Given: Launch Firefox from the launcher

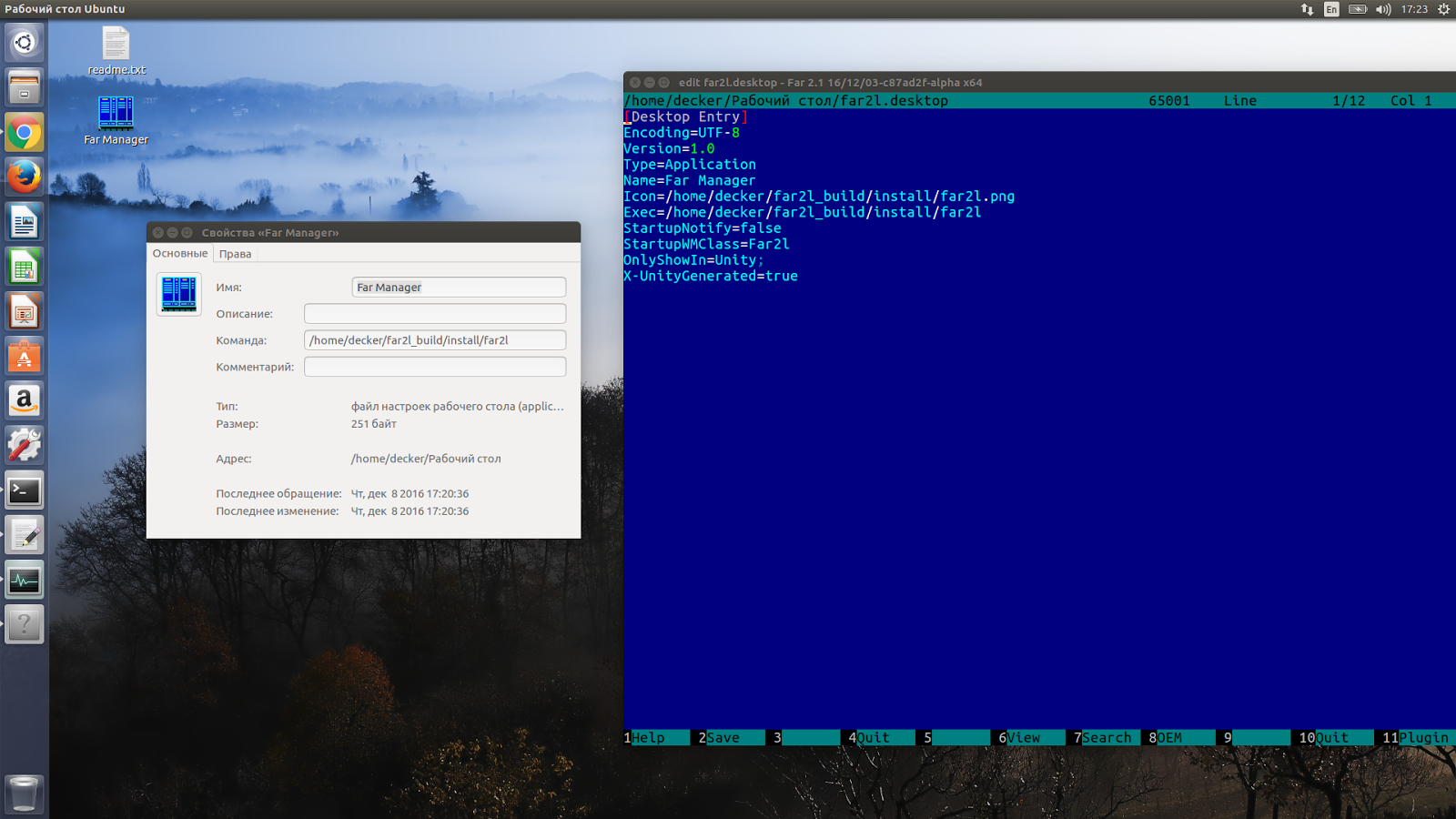Looking at the screenshot, I should click(25, 177).
